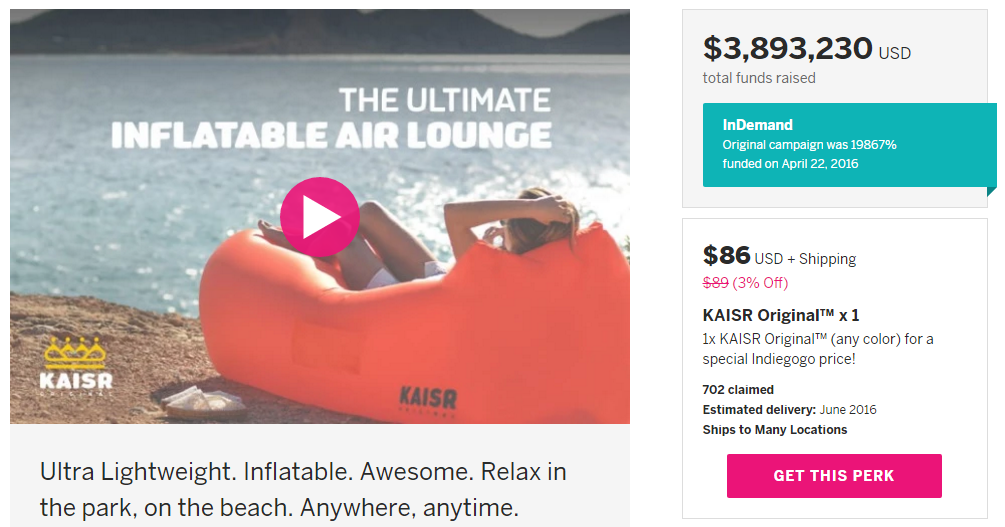Play the KAISR campaign video
This screenshot has width=1005, height=527.
[319, 216]
